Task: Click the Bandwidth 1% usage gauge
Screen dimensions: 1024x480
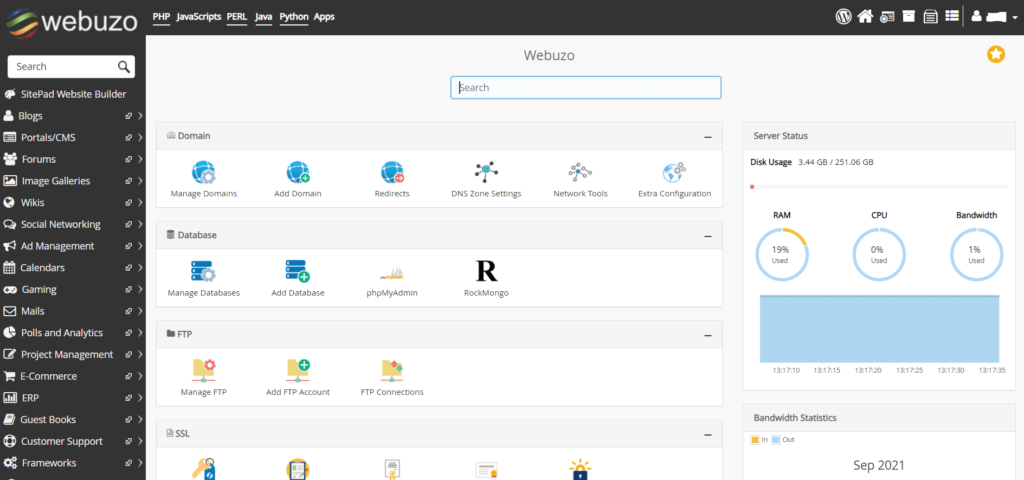Action: (976, 254)
